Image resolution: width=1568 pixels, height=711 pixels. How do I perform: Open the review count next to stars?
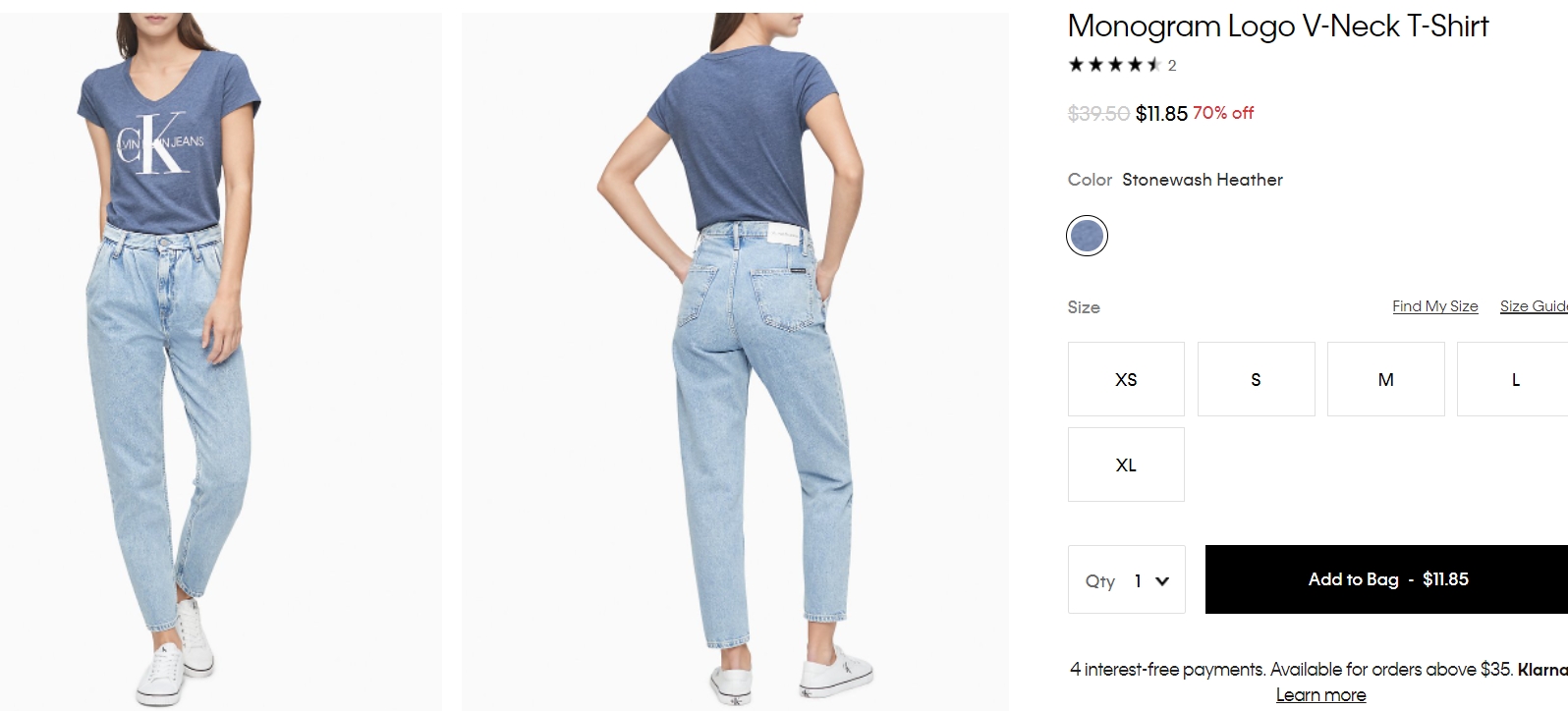(1172, 66)
